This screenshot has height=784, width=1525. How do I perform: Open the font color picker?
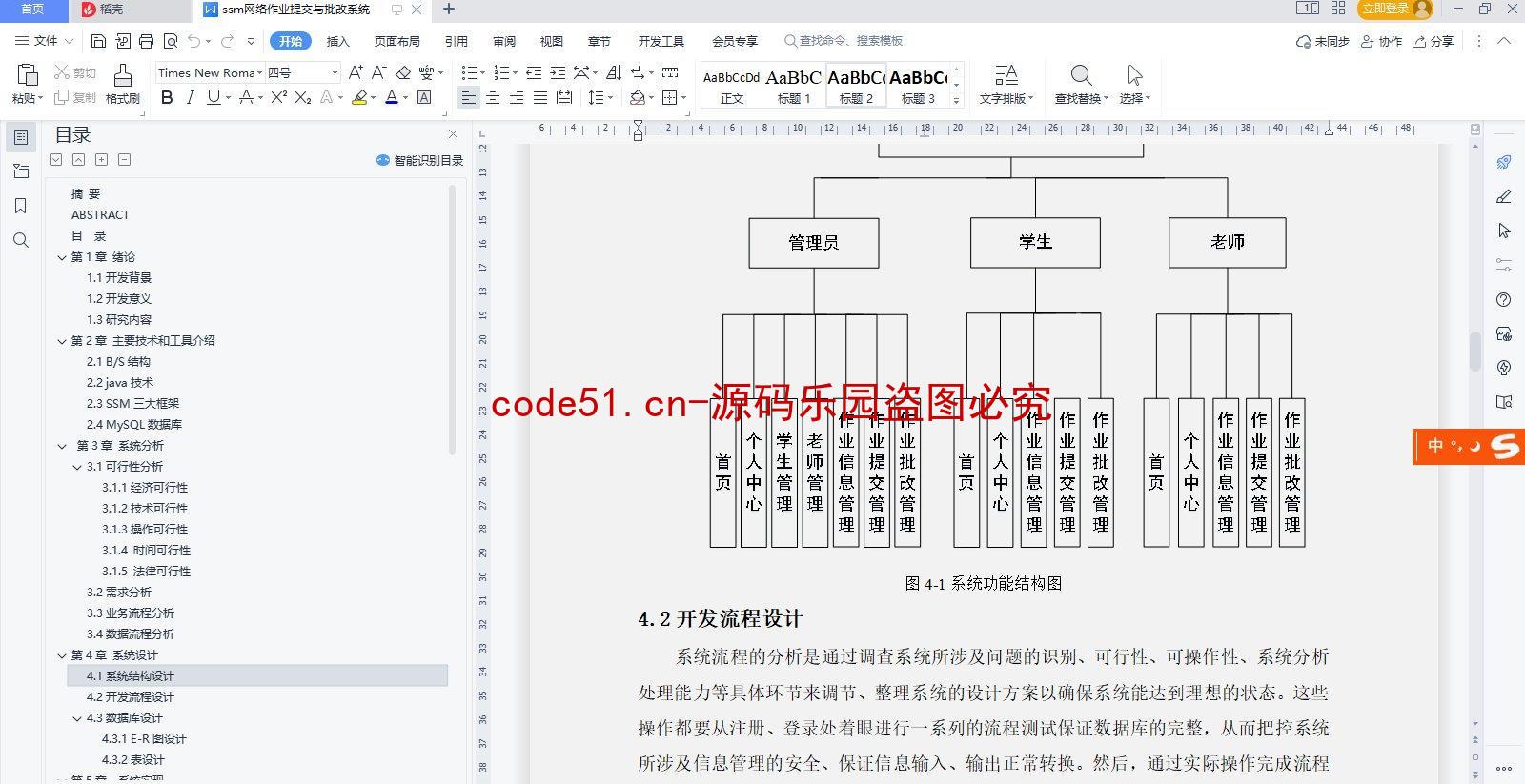click(x=405, y=97)
